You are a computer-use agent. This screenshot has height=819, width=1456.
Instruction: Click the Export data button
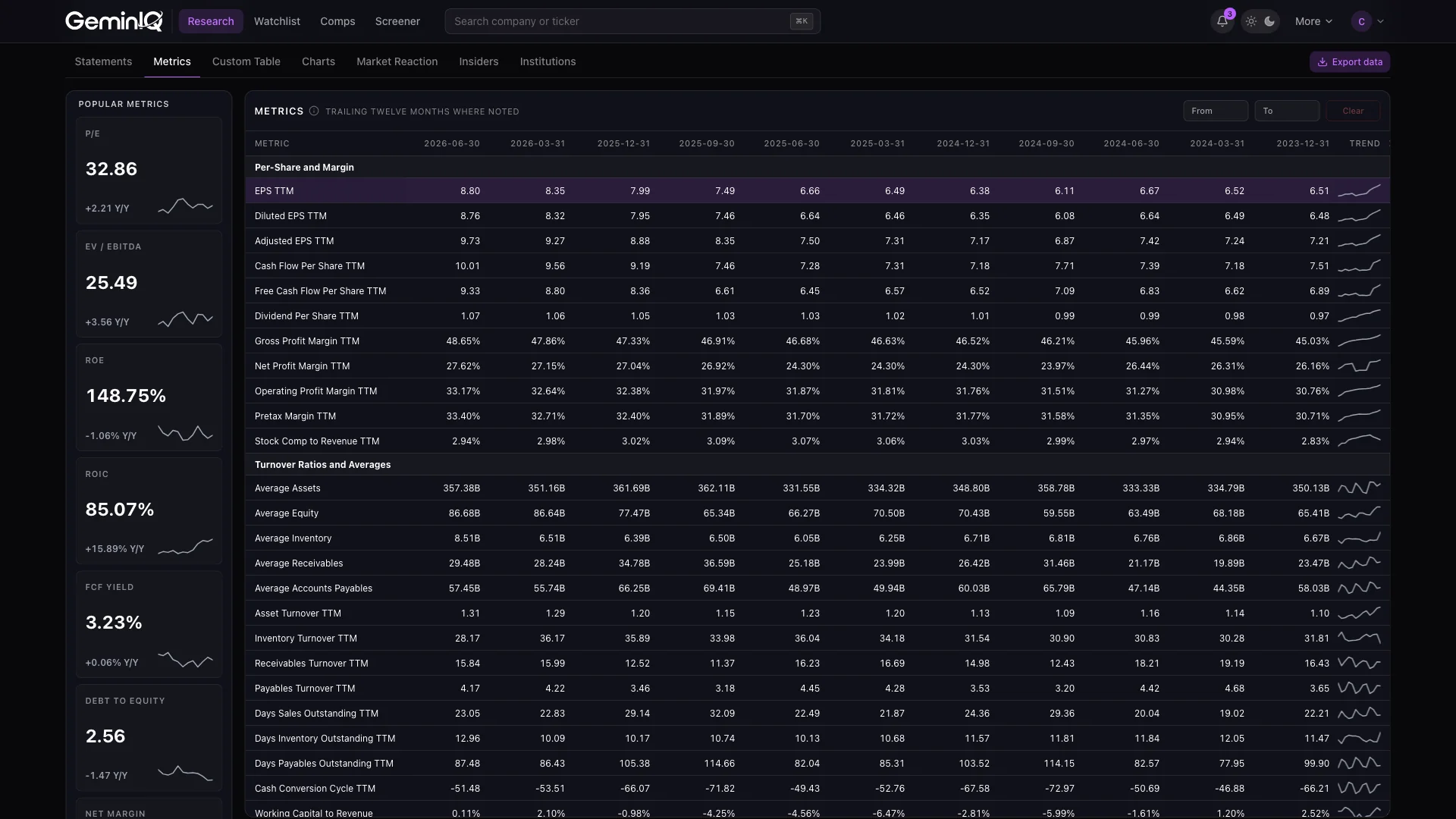click(x=1350, y=62)
